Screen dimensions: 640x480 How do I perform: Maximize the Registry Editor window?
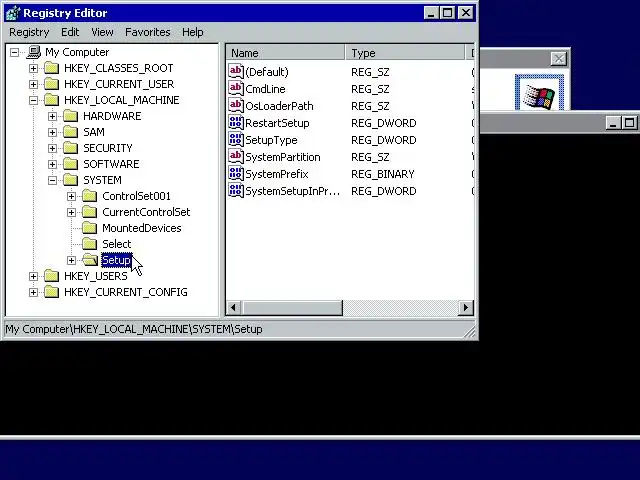tap(448, 13)
